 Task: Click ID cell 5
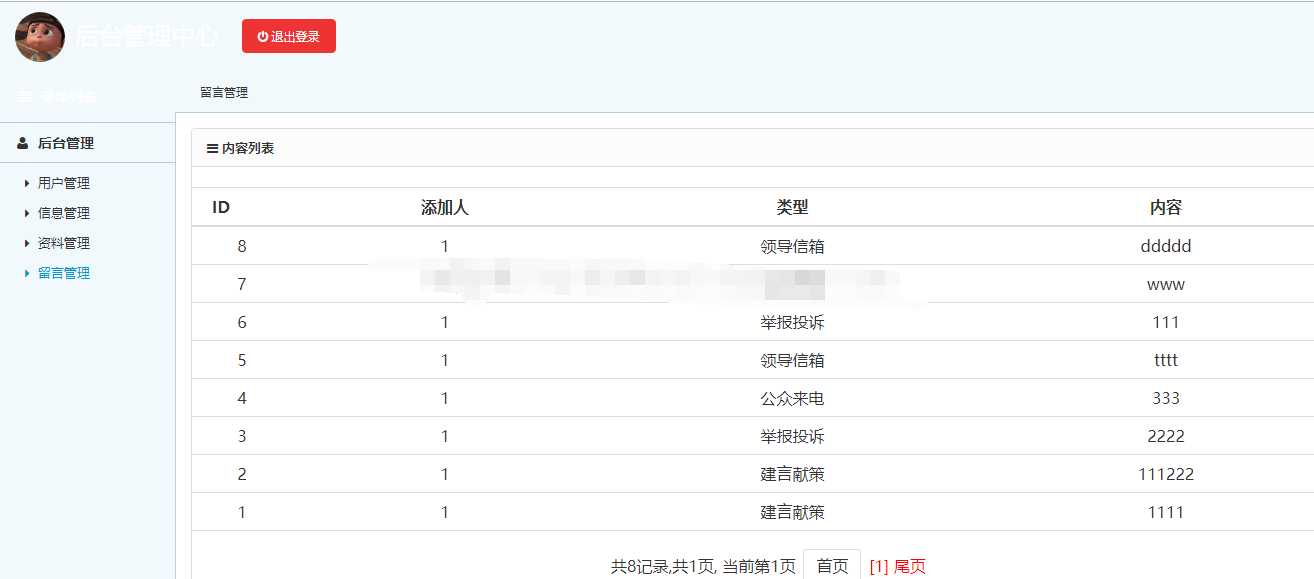[x=242, y=360]
